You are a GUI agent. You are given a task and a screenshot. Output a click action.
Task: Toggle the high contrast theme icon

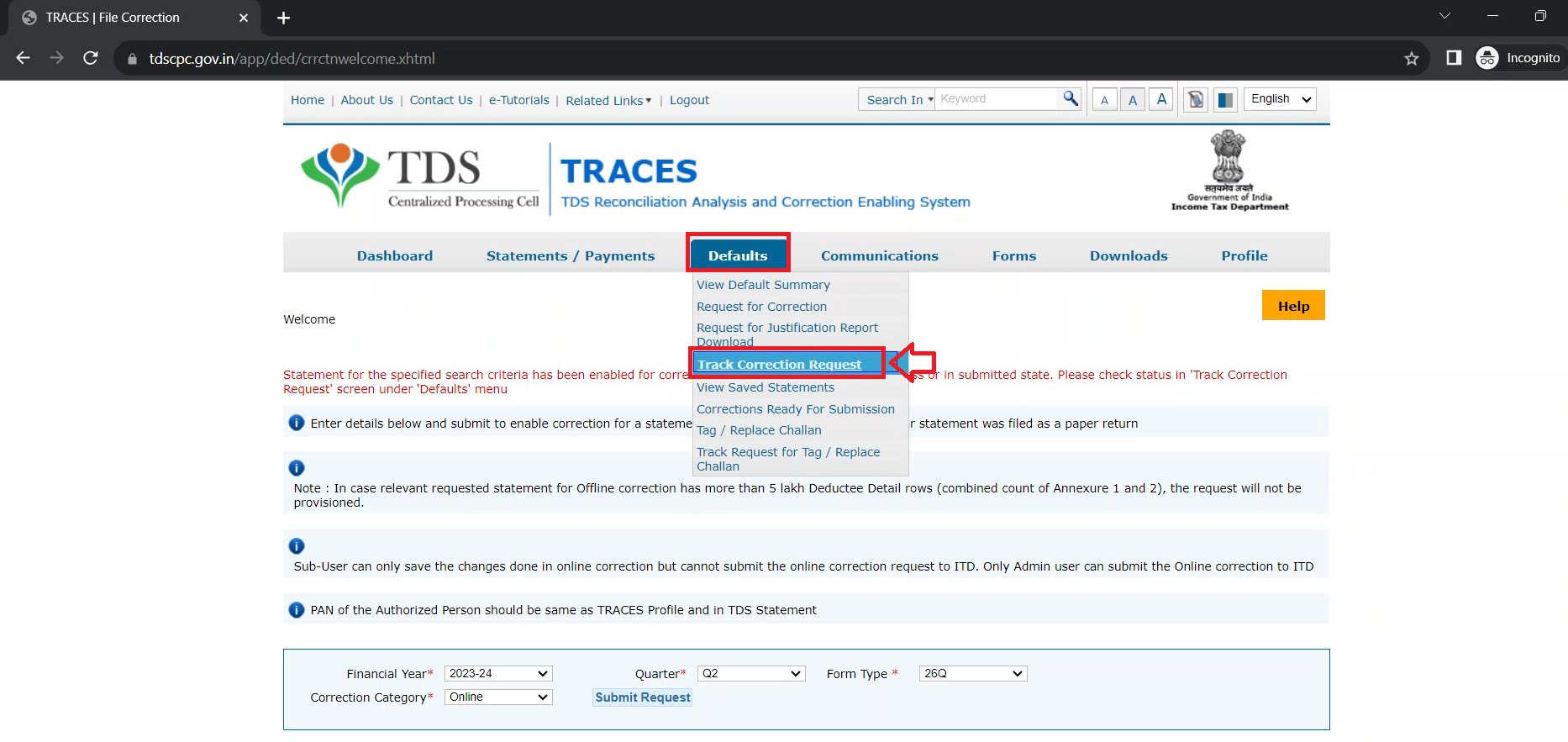pos(1226,100)
